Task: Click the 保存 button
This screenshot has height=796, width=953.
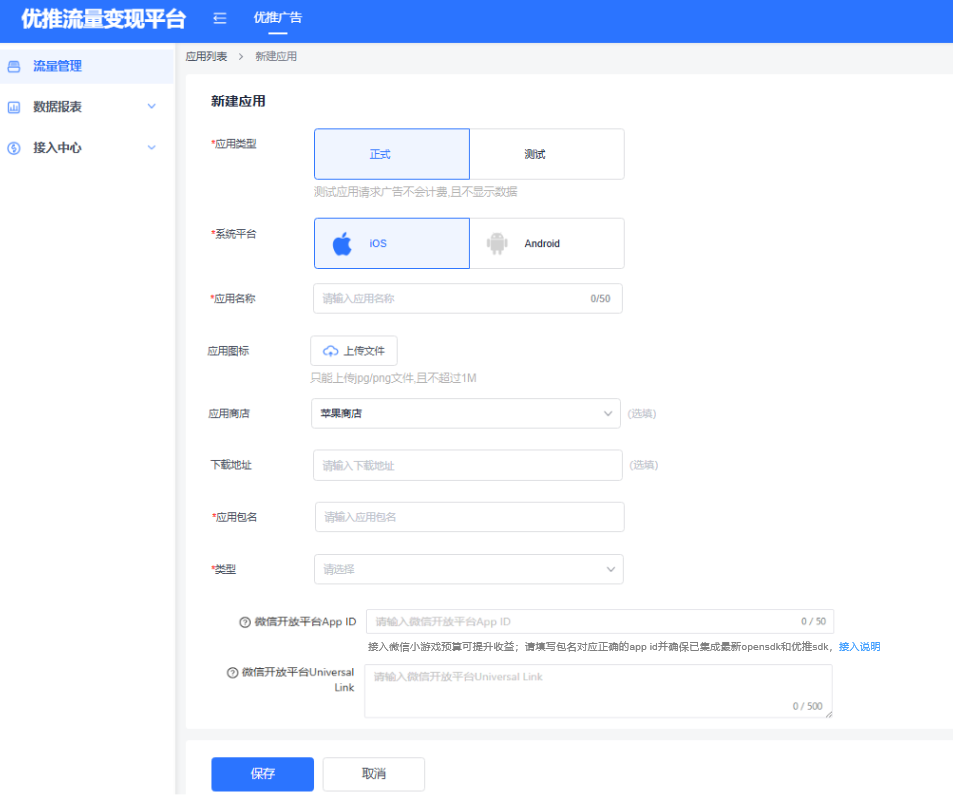Action: [262, 774]
